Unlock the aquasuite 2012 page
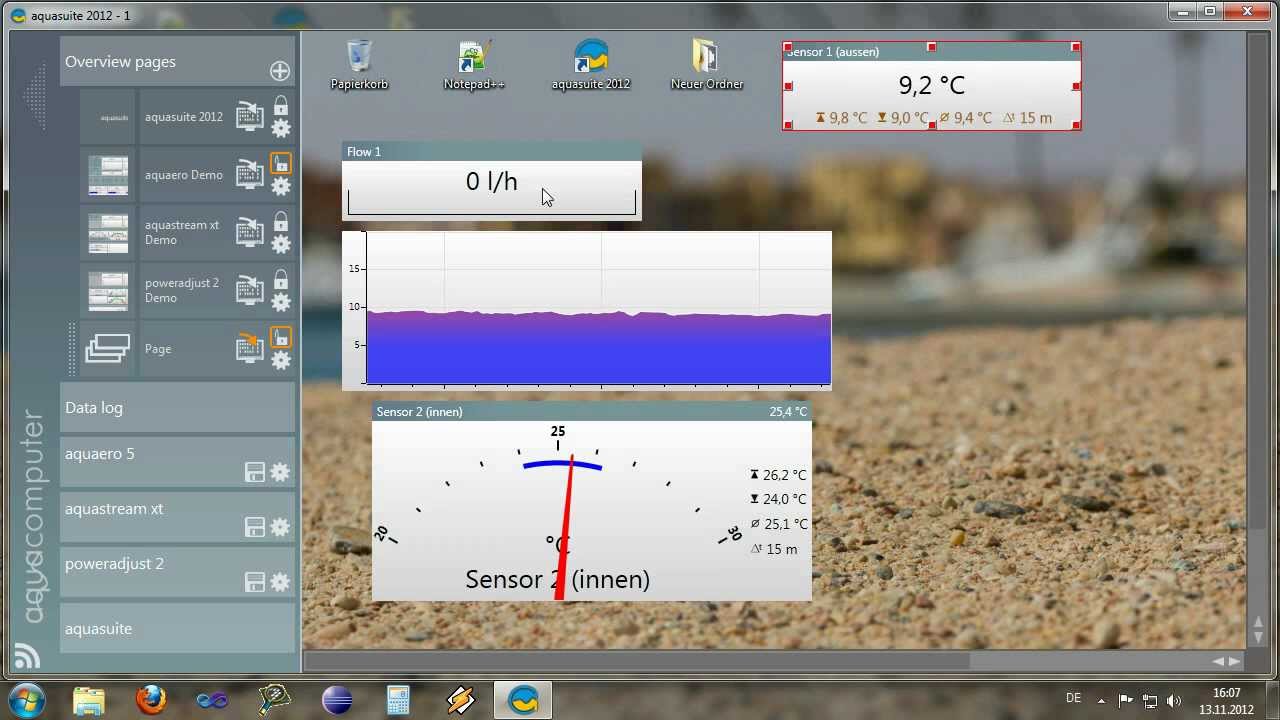 [281, 105]
